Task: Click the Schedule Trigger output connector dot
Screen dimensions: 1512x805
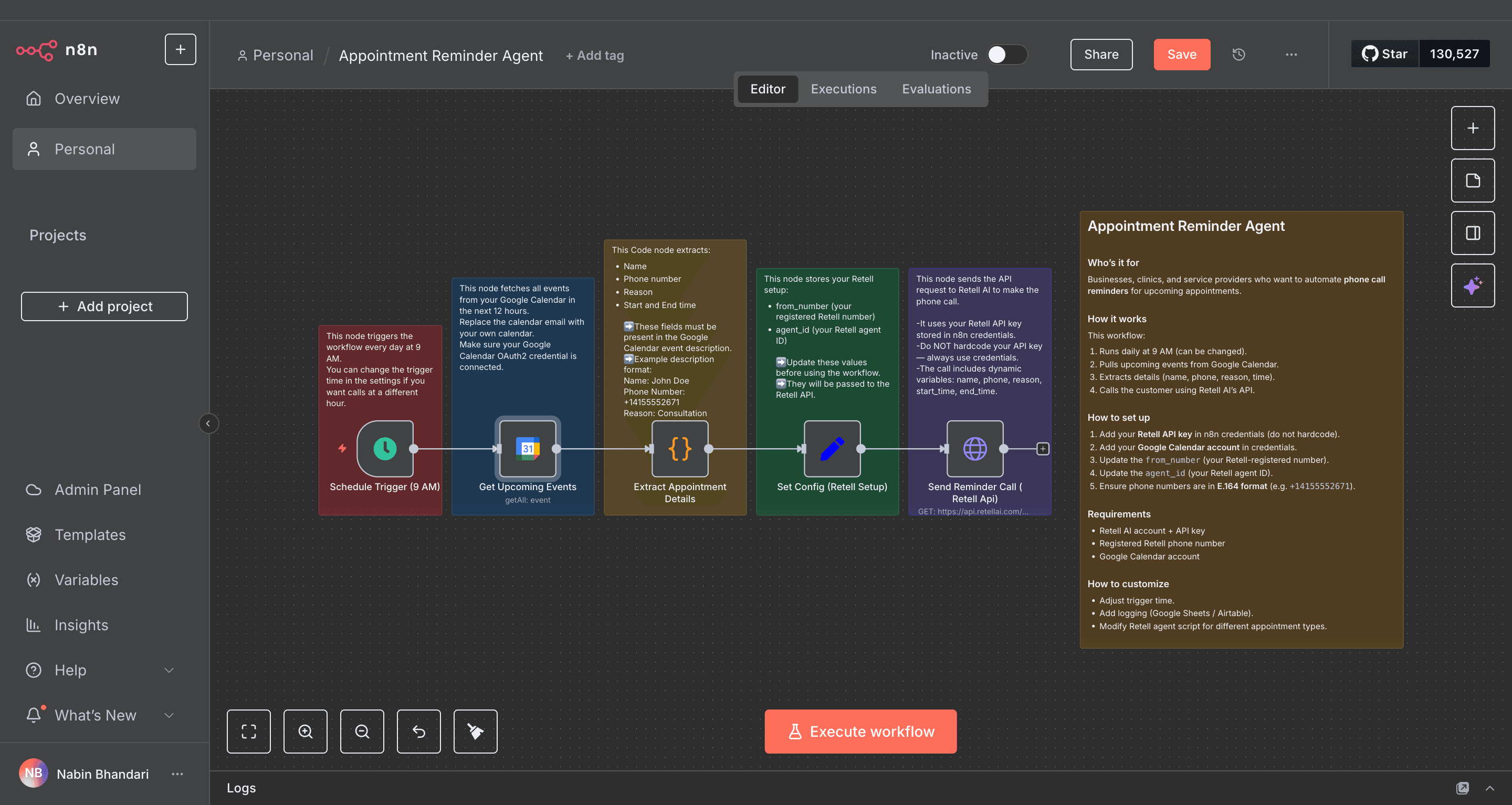Action: (x=414, y=449)
